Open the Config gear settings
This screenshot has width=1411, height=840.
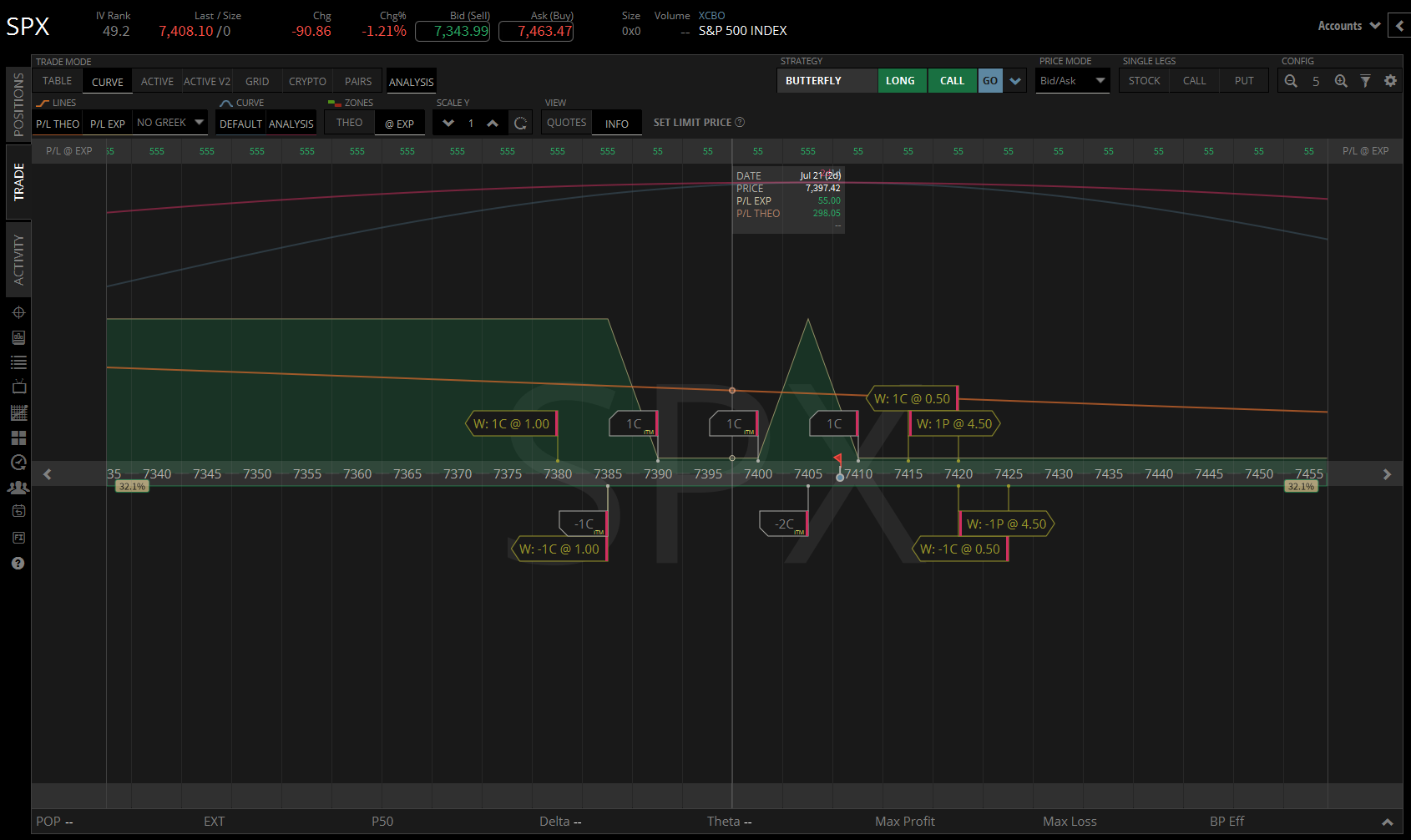pos(1390,81)
